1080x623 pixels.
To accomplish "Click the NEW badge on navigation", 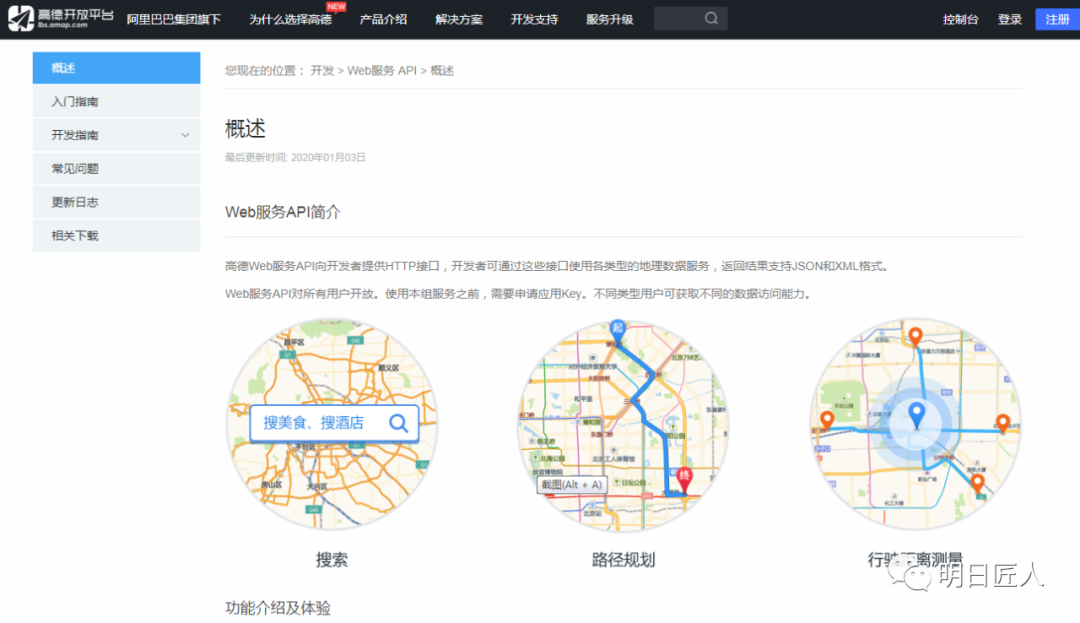I will click(336, 6).
